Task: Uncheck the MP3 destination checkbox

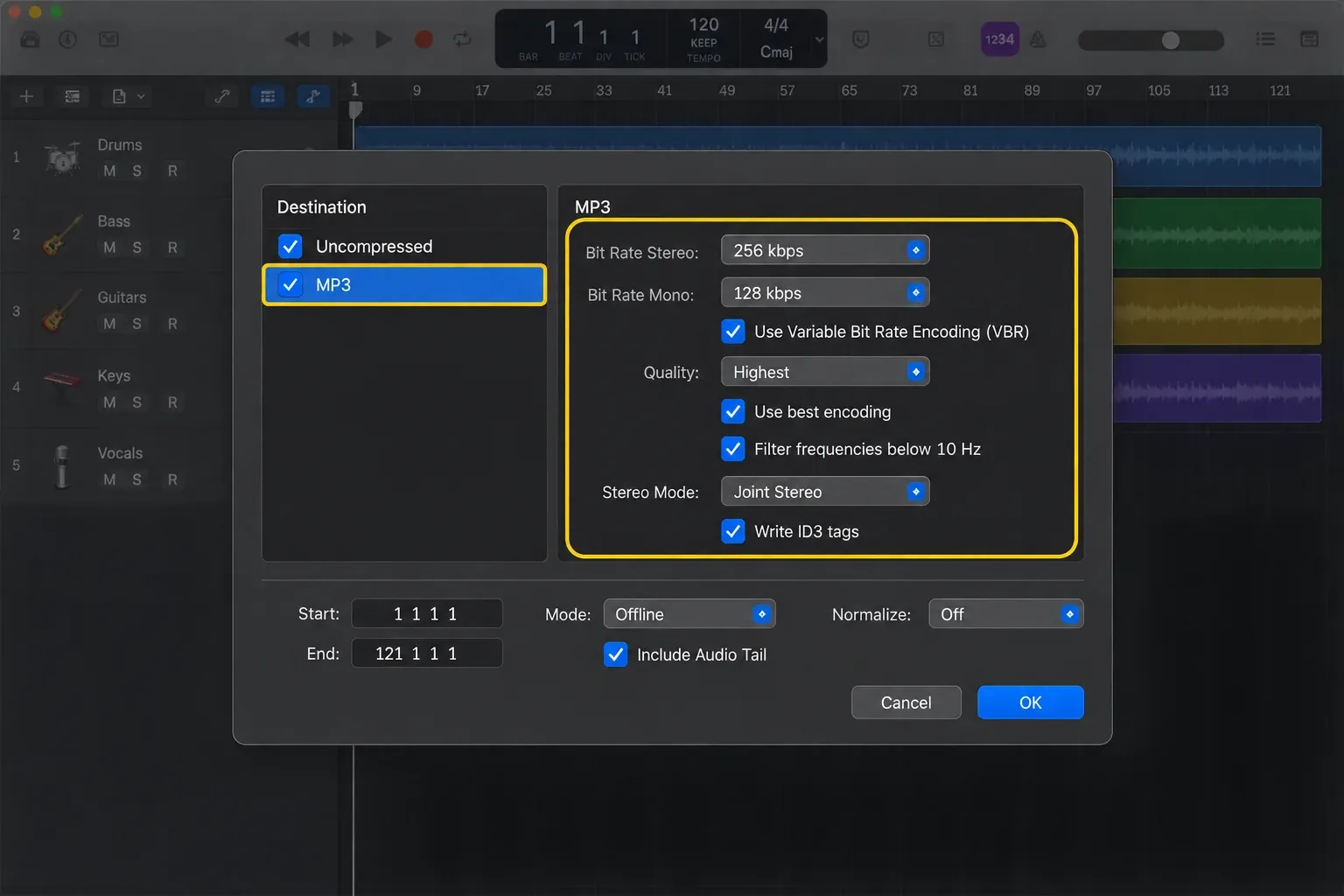Action: pyautogui.click(x=290, y=284)
